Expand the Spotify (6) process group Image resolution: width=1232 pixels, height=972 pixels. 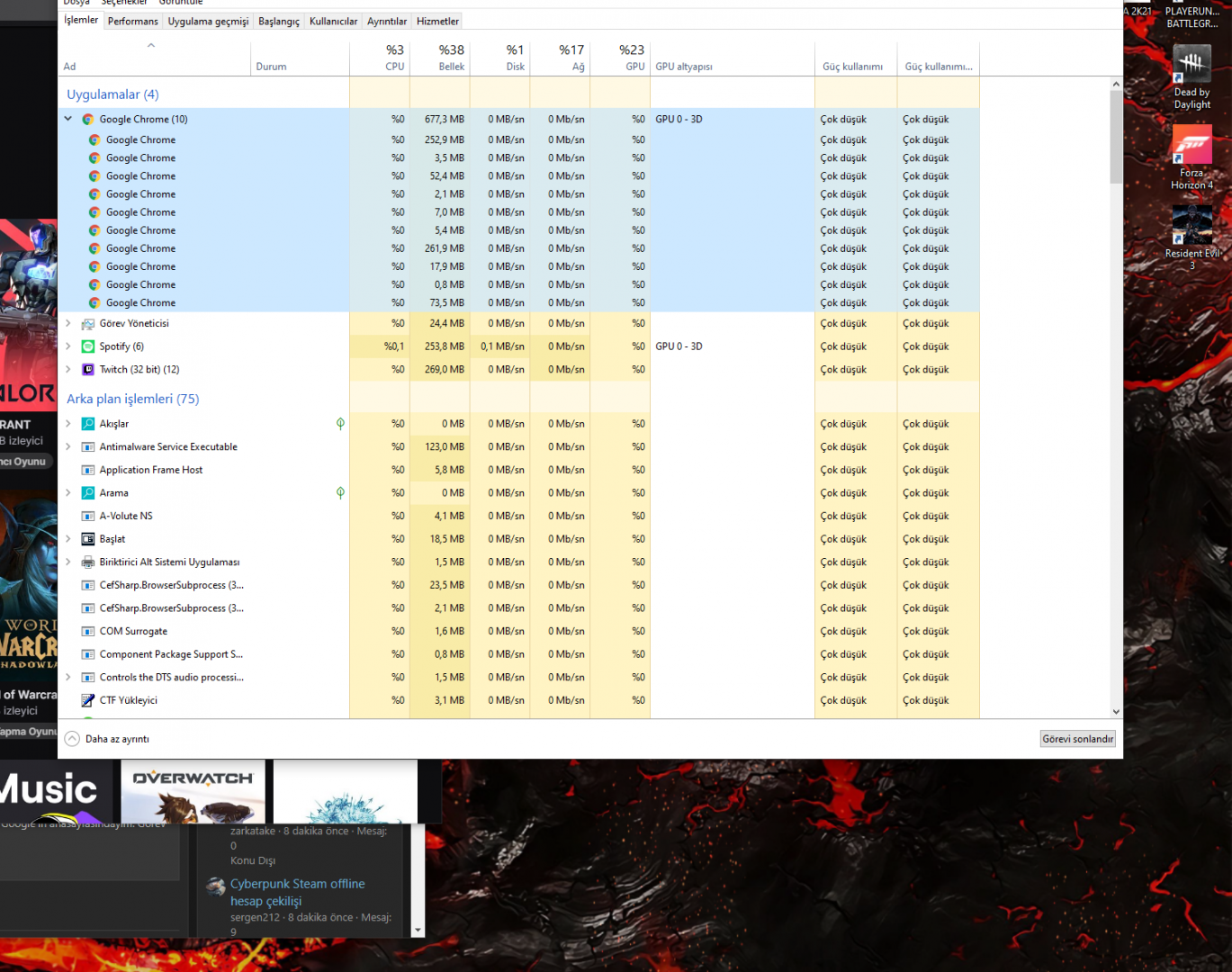pos(68,346)
